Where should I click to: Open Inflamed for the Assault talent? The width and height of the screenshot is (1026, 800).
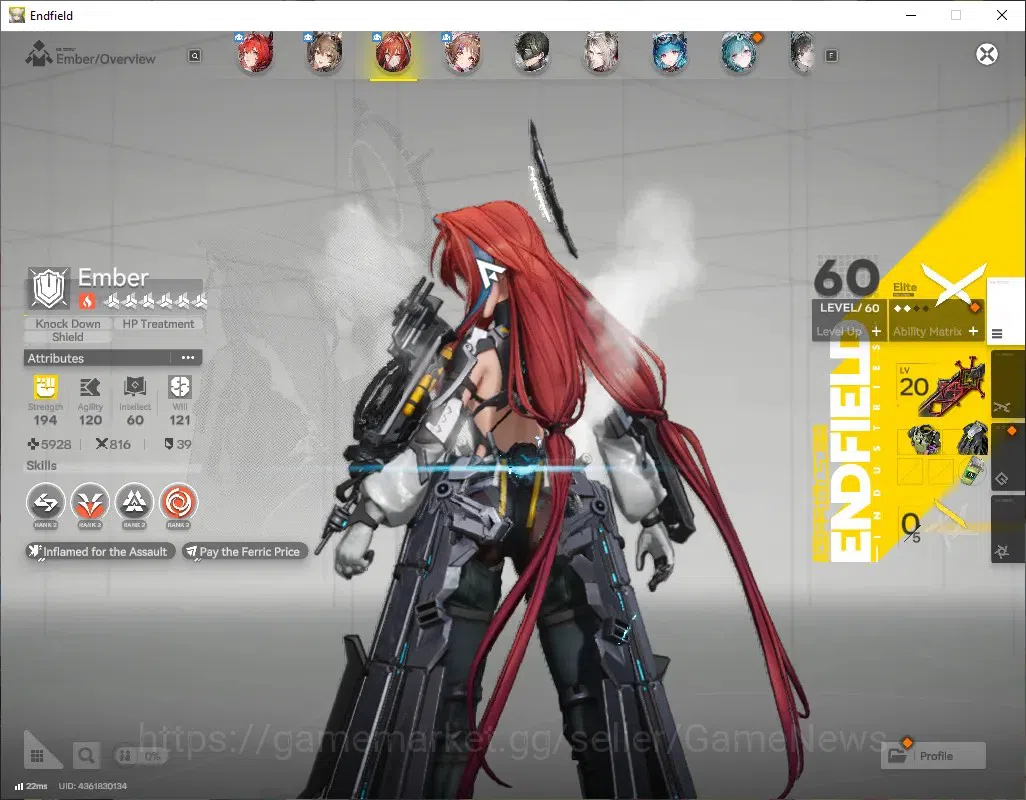click(100, 551)
